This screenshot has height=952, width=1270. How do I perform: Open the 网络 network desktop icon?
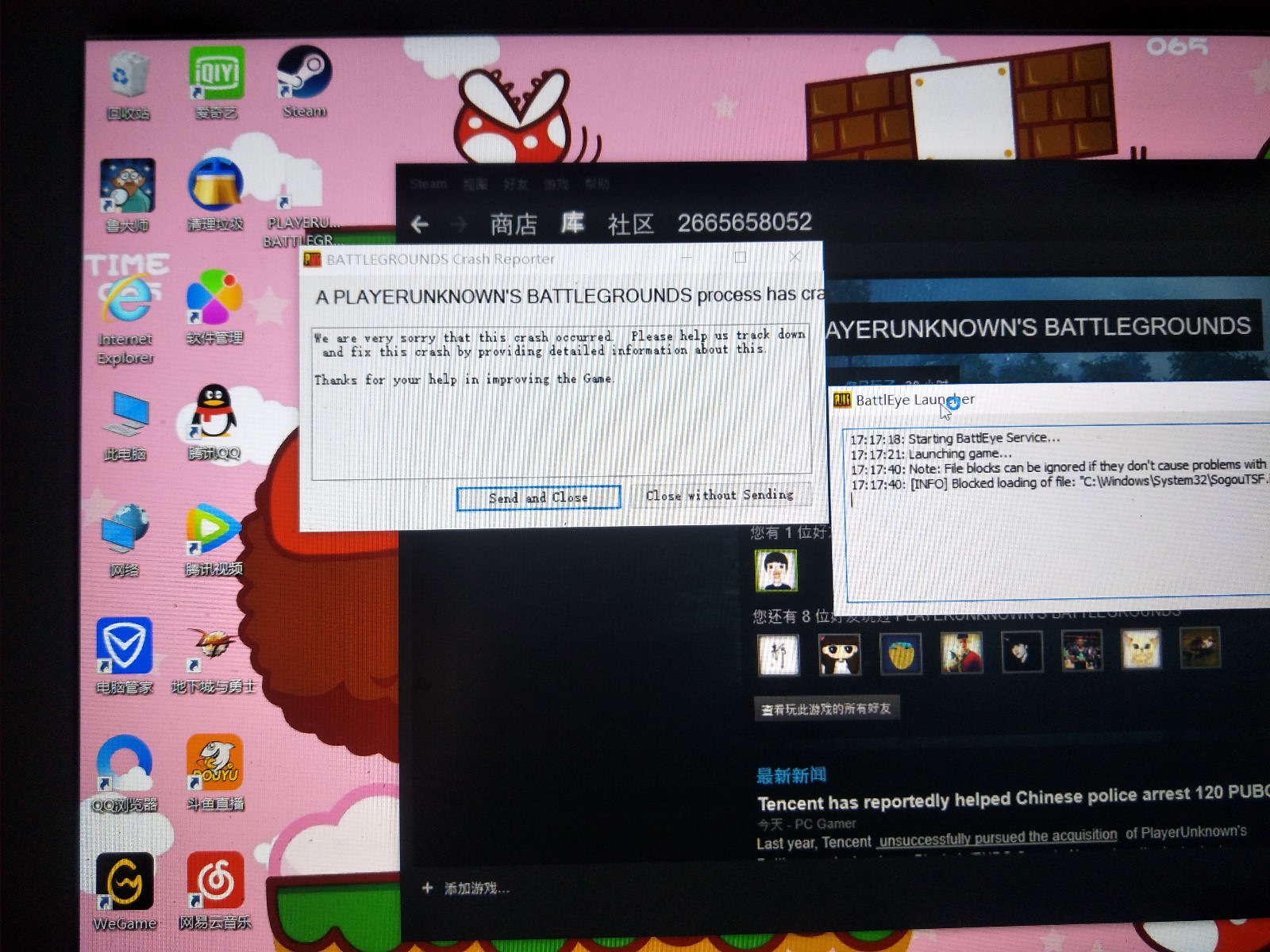pyautogui.click(x=125, y=539)
